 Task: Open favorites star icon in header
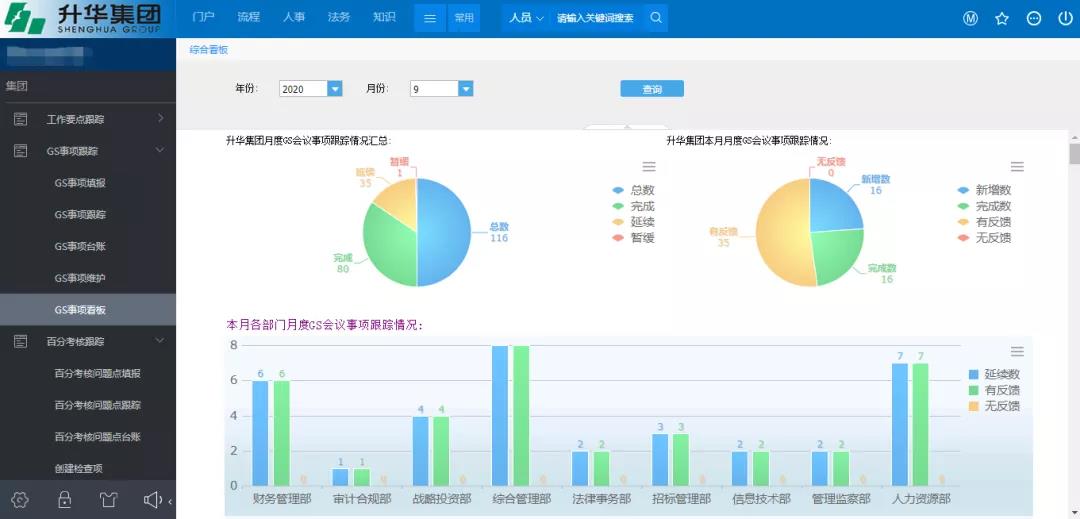pyautogui.click(x=1002, y=18)
